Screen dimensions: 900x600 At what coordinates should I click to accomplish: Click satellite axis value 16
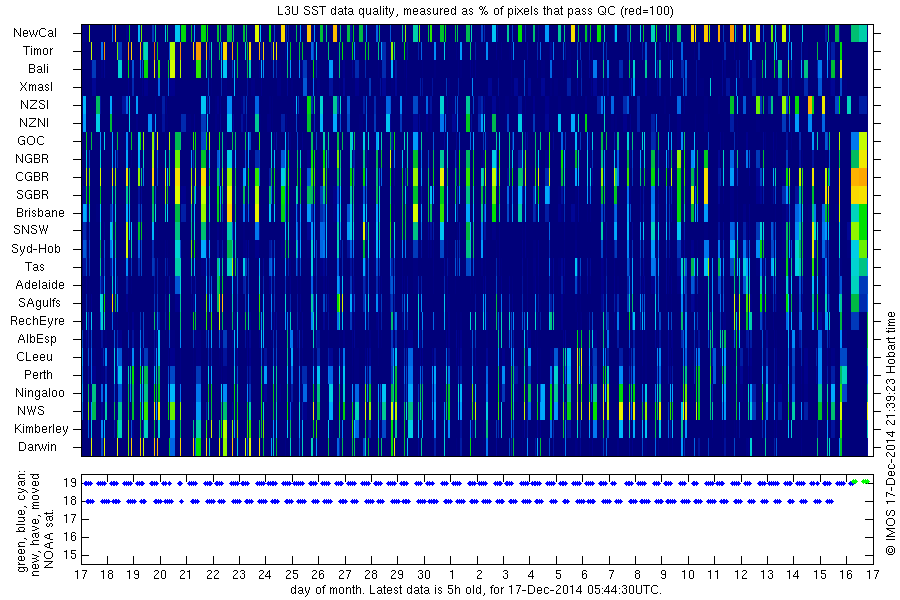point(70,537)
